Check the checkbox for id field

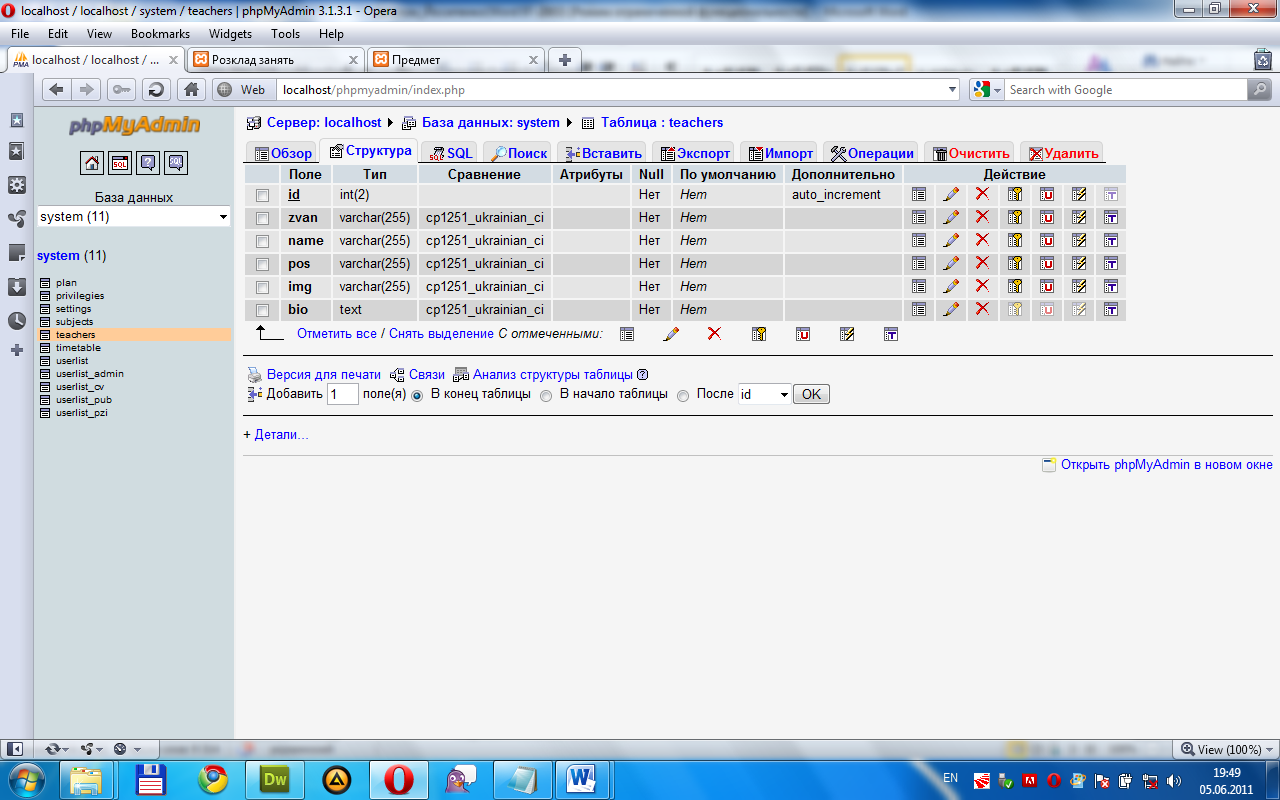tap(263, 195)
